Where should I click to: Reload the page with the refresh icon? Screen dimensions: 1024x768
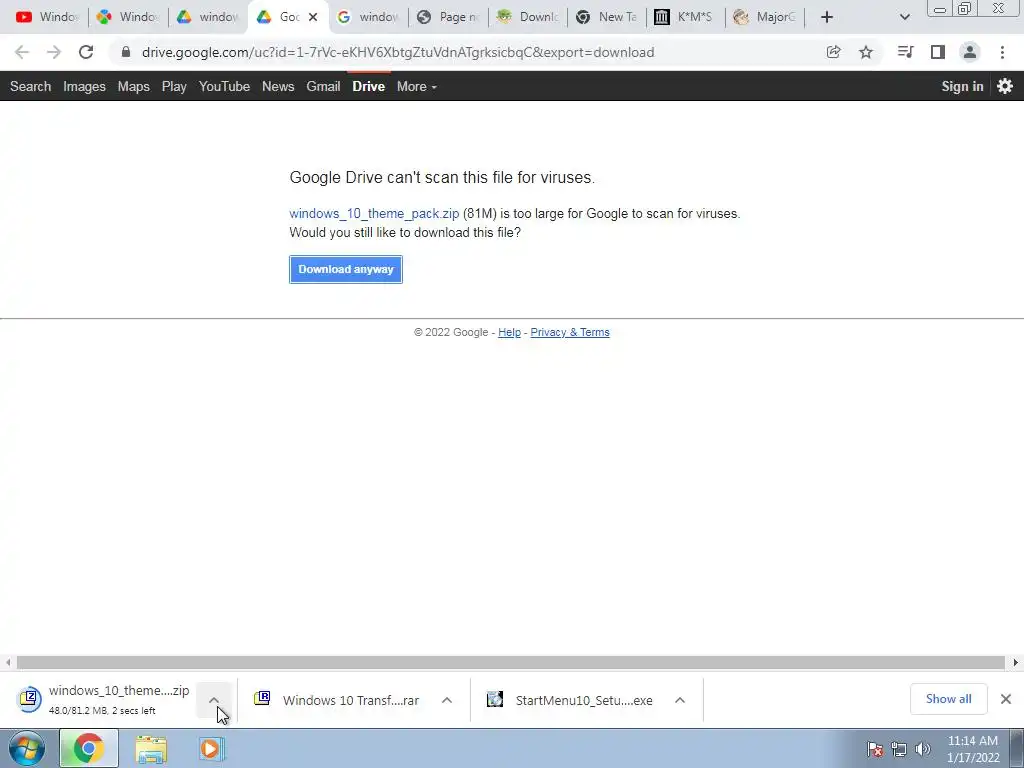(86, 52)
